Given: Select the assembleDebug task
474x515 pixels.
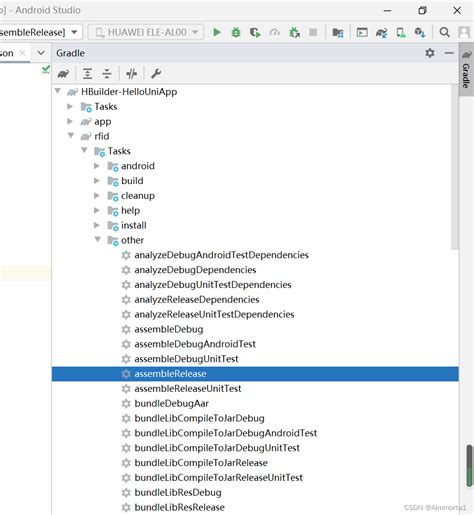Looking at the screenshot, I should (x=169, y=329).
